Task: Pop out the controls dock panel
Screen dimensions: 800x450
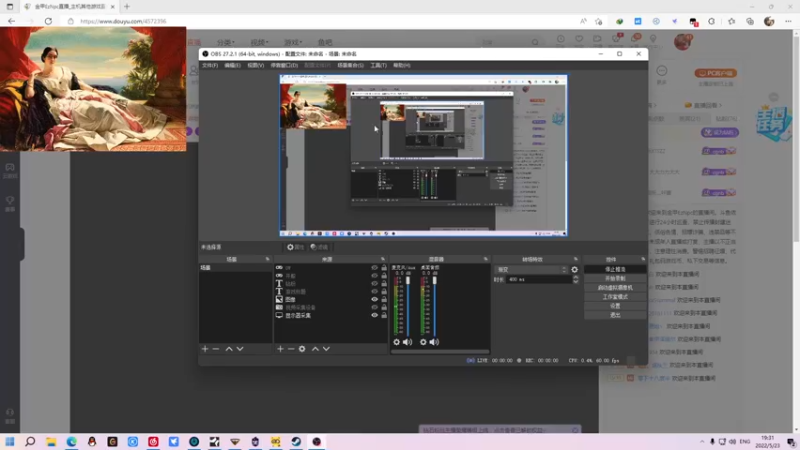Action: (643, 259)
